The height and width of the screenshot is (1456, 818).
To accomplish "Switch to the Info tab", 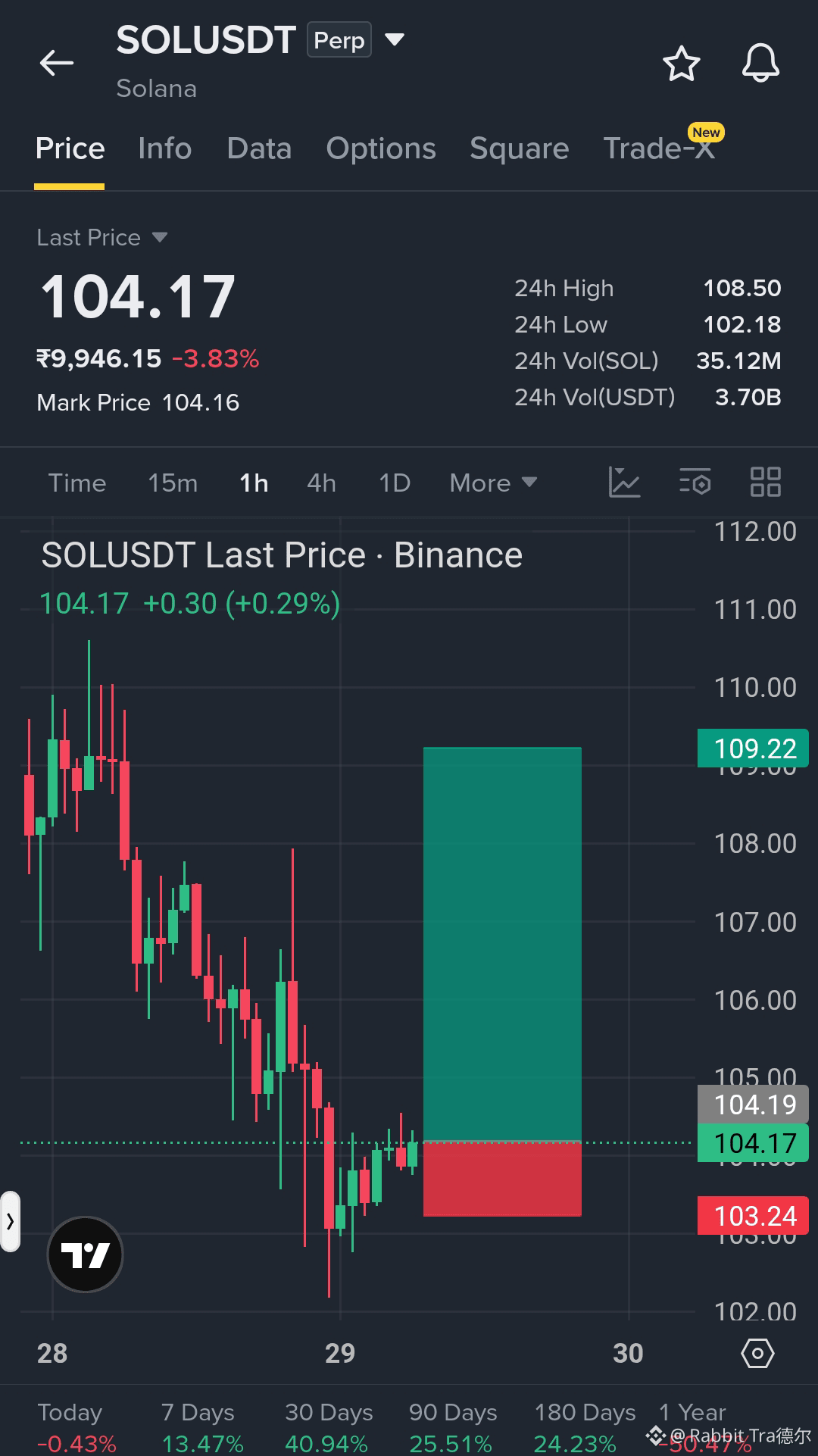I will pos(164,148).
